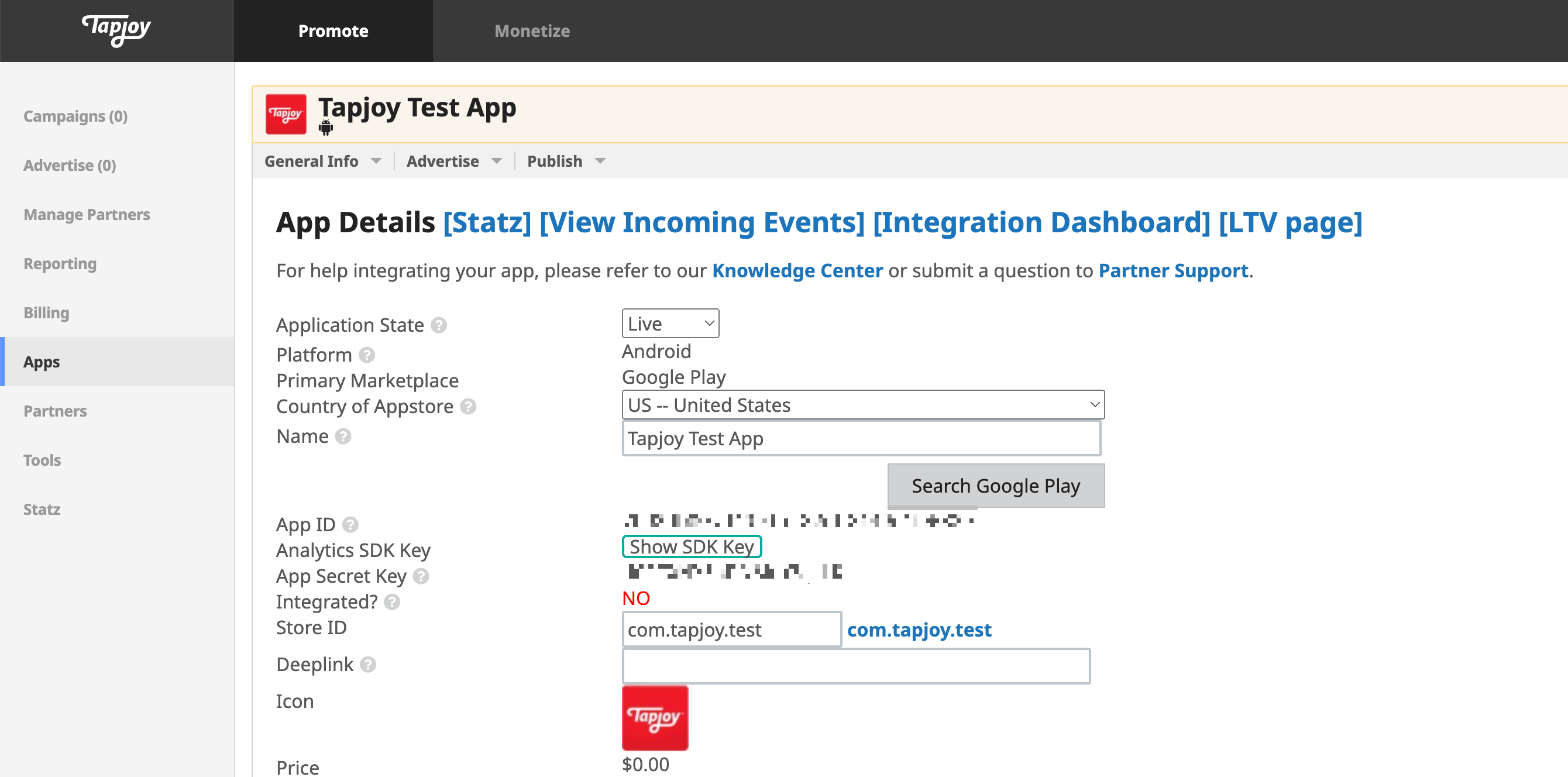This screenshot has height=777, width=1568.
Task: Open Campaigns (0) in sidebar
Action: tap(75, 116)
